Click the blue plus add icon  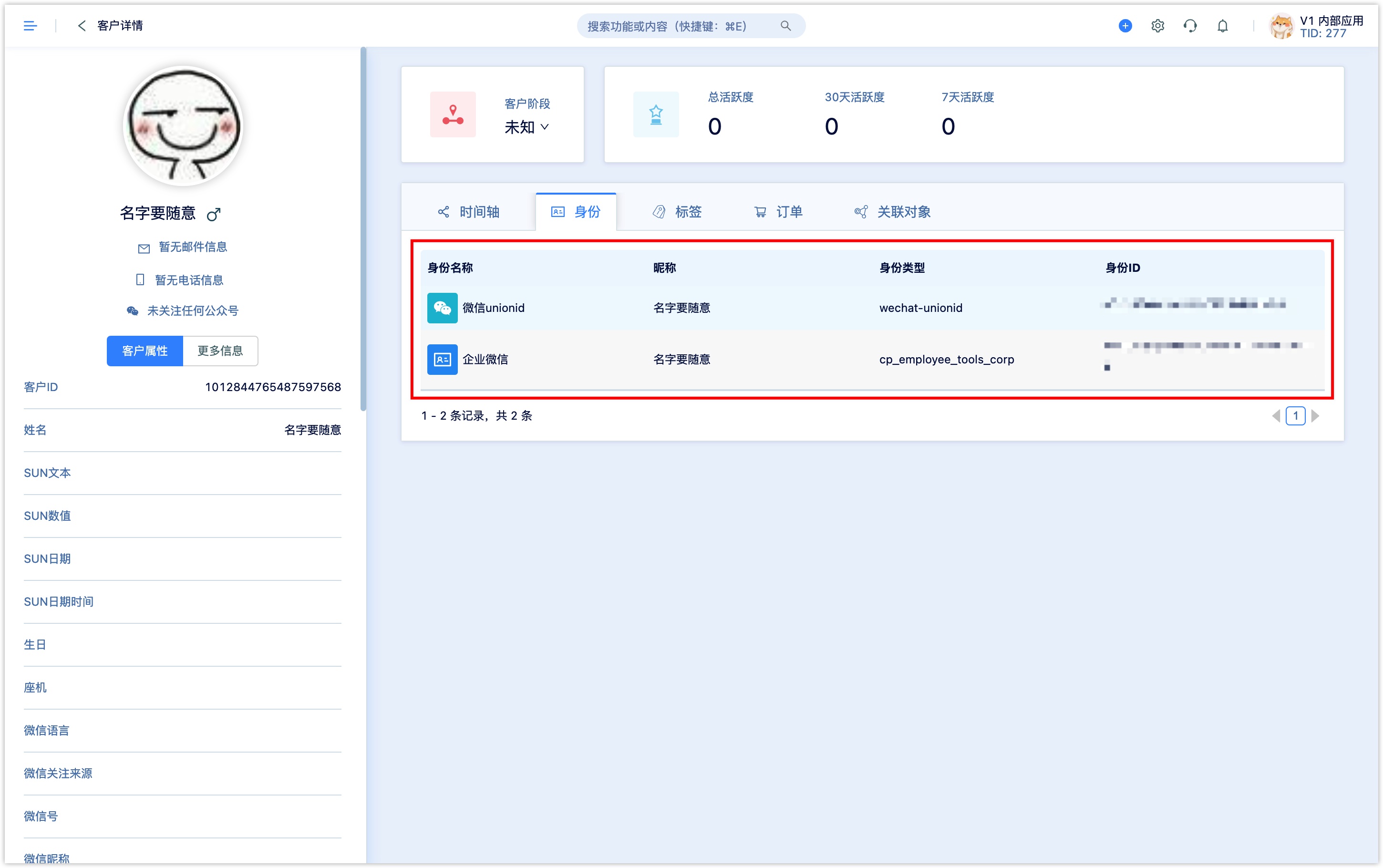1125,26
